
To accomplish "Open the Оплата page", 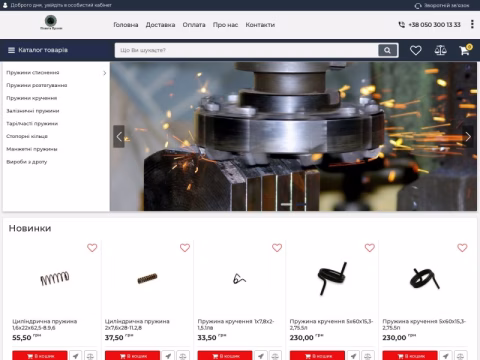I will click(x=194, y=25).
